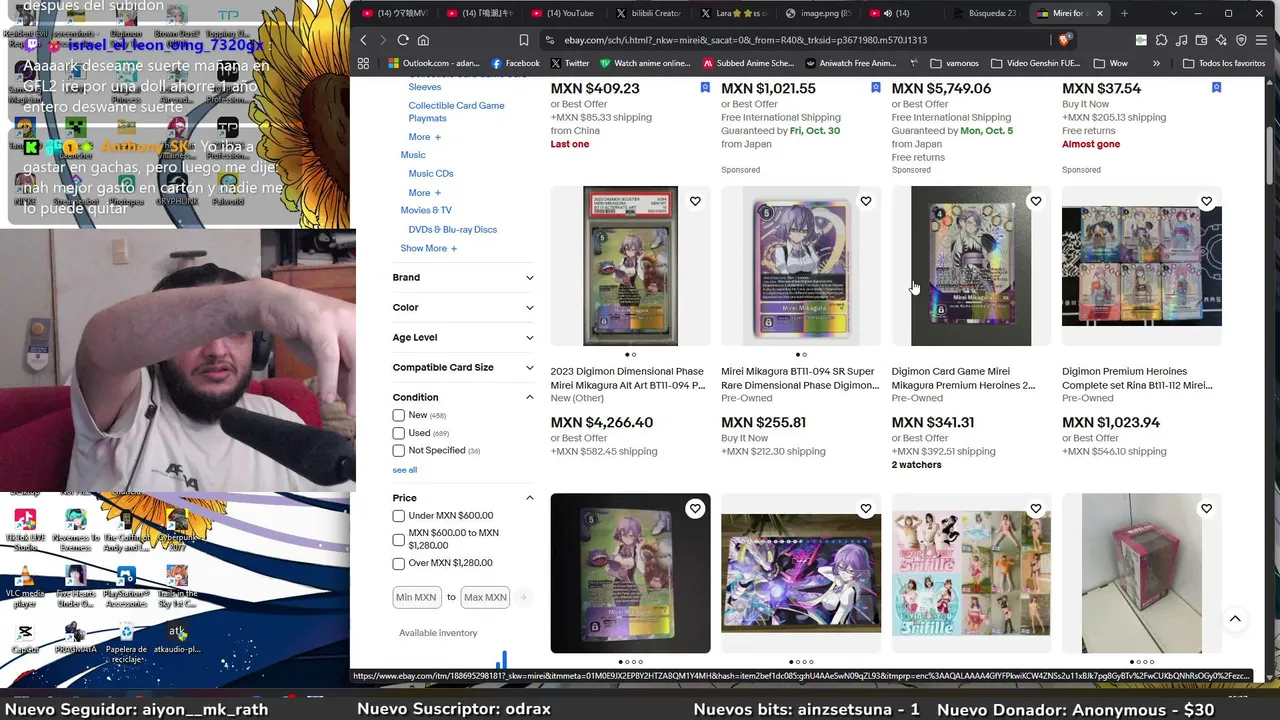Open PRAGMATA desktop shortcut
This screenshot has width=1280, height=720.
point(76,638)
